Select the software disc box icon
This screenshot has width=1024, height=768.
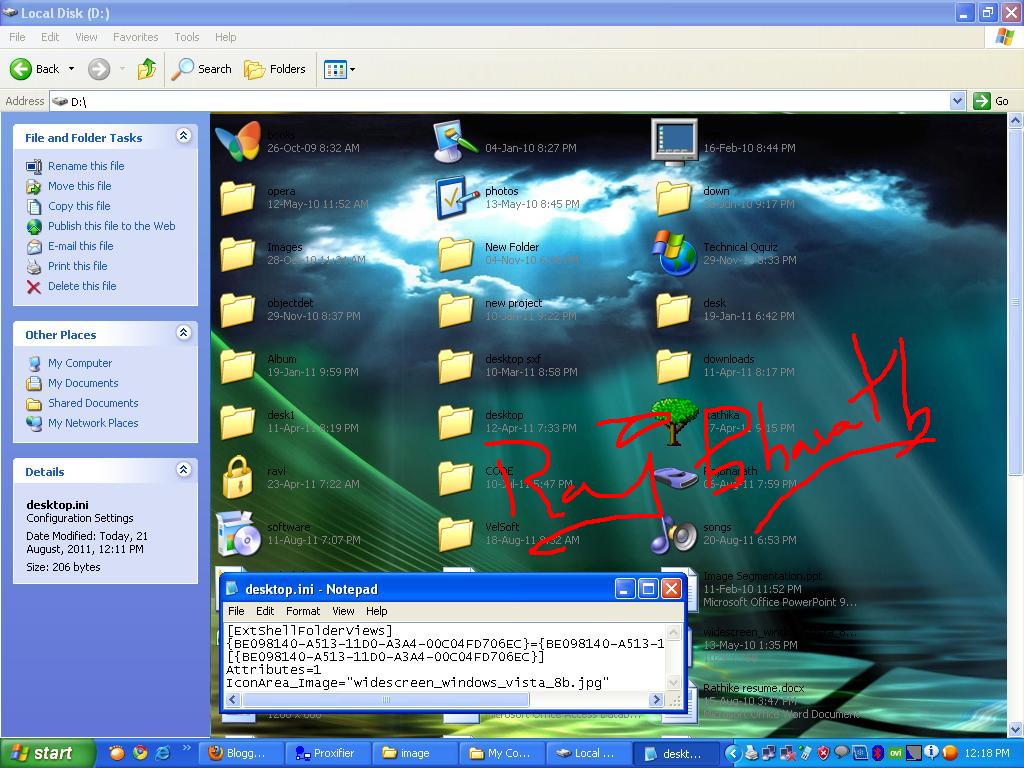click(238, 534)
